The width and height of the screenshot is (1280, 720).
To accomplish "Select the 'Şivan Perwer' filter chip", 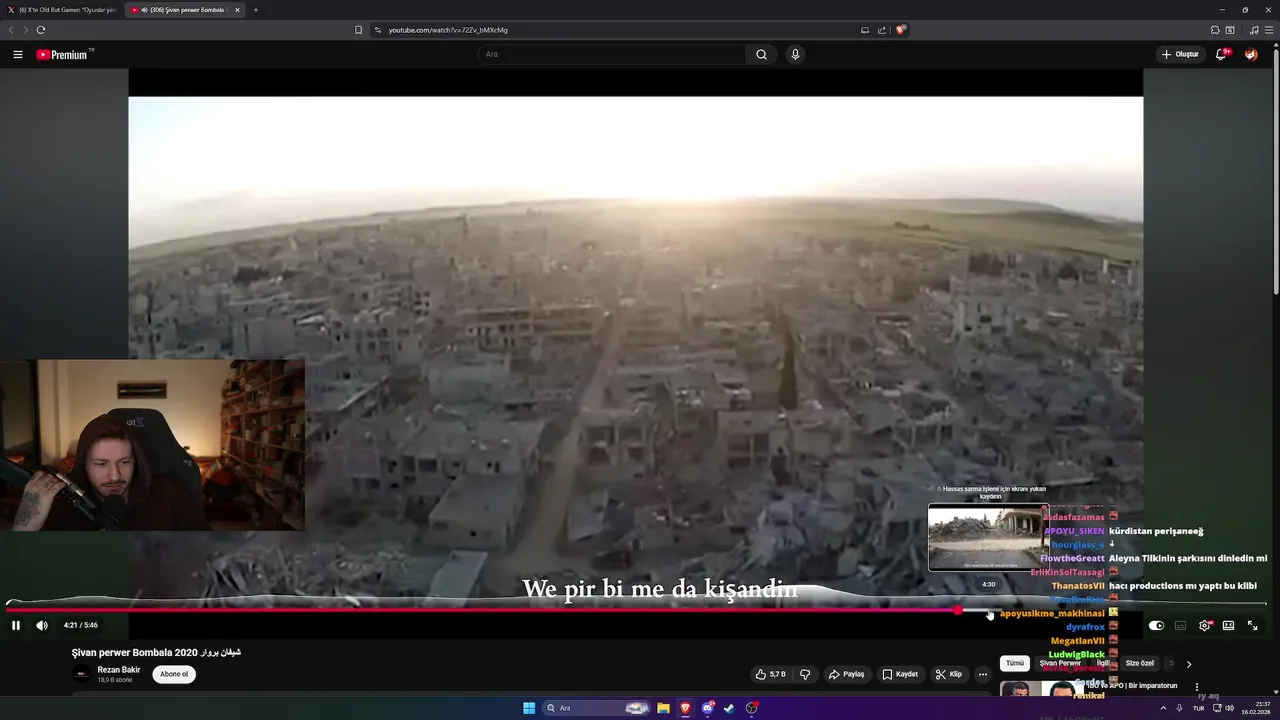I will 1060,663.
